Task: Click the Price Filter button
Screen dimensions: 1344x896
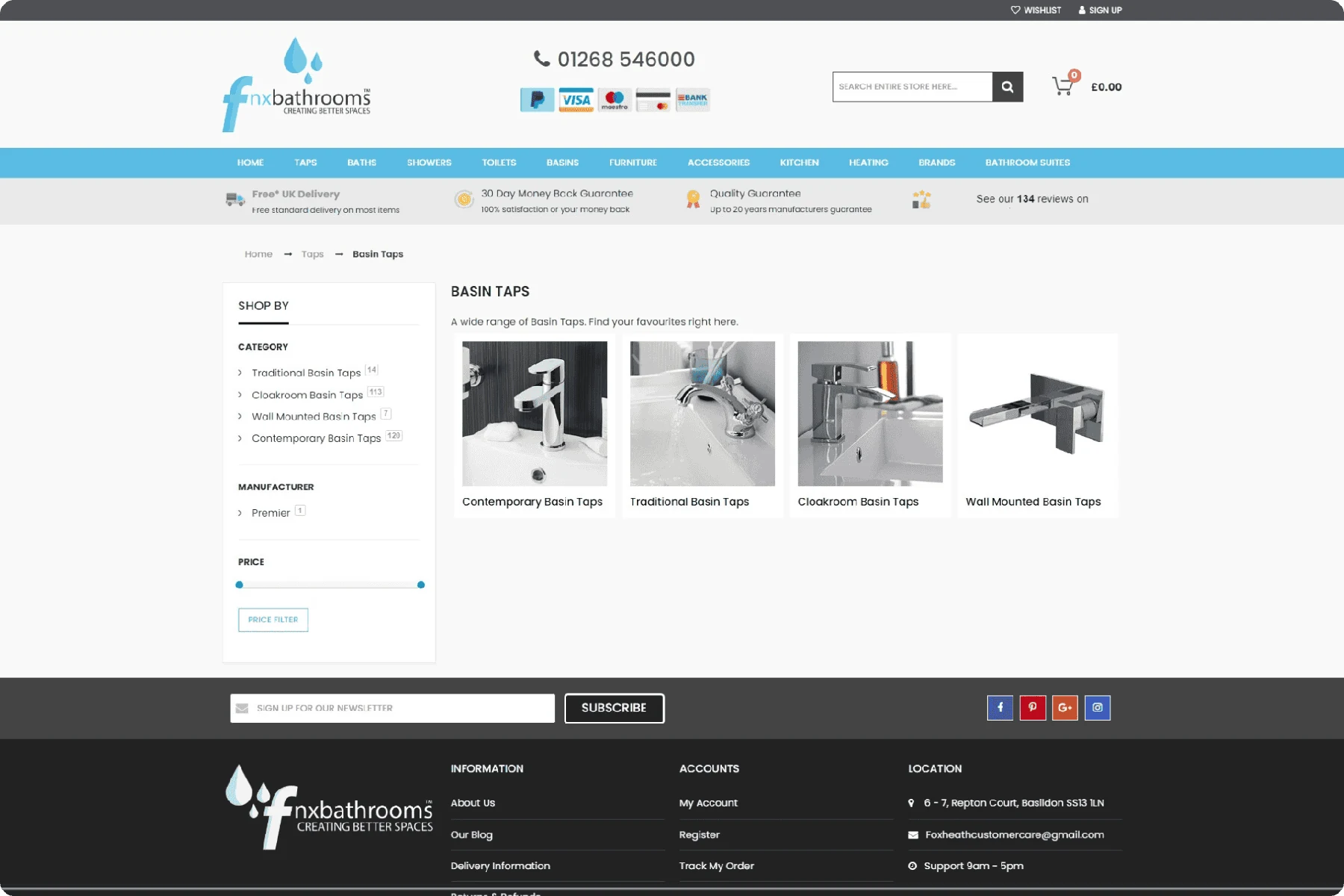Action: coord(273,620)
